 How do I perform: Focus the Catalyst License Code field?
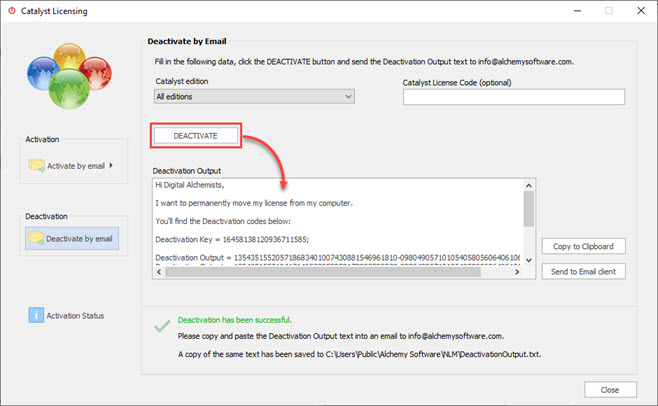coord(514,97)
